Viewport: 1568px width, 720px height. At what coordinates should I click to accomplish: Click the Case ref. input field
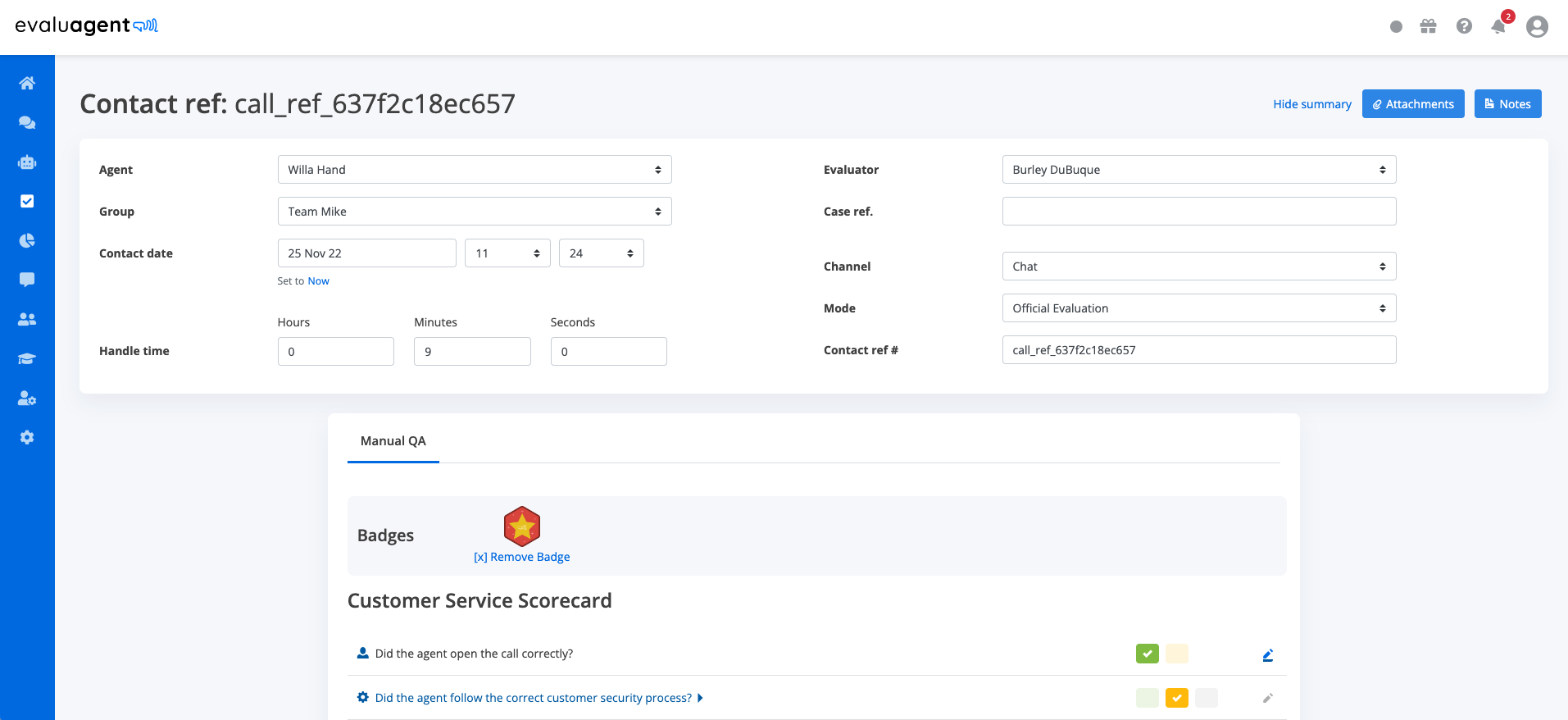(1199, 212)
